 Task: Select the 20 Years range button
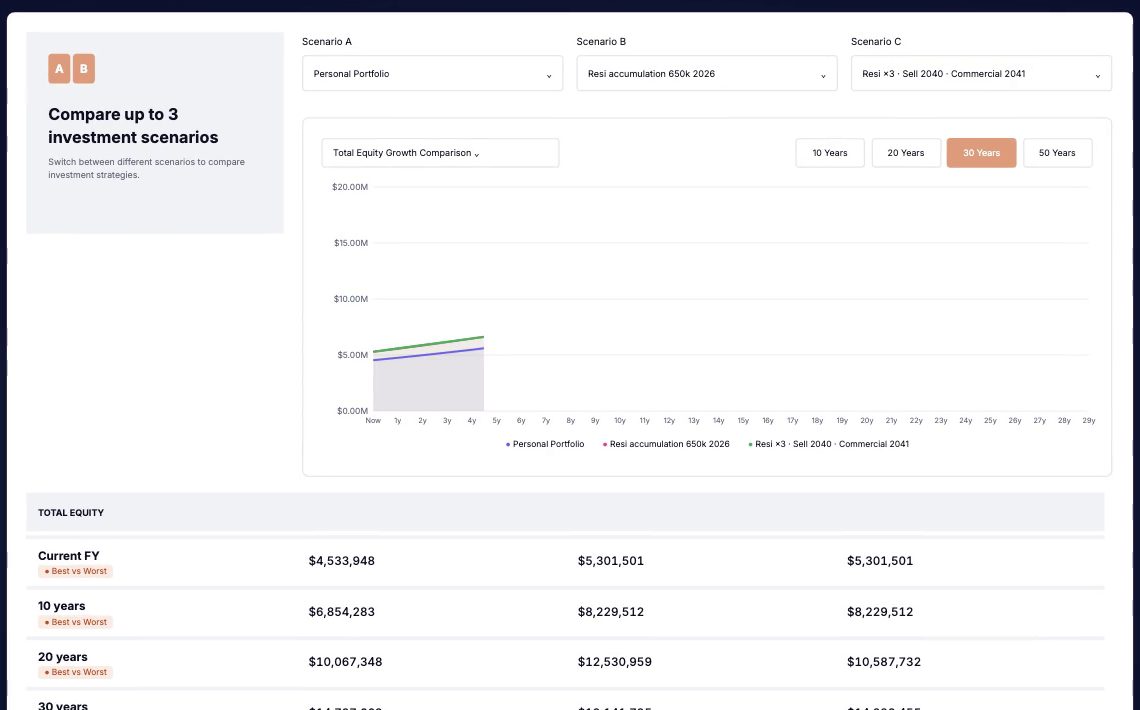(x=906, y=153)
